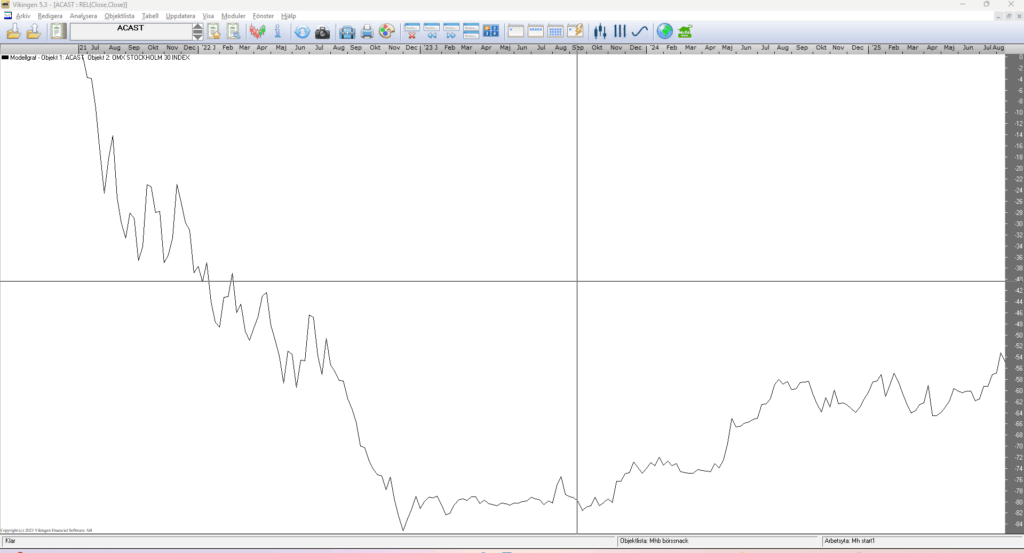
Task: Switch to candlestick chart type
Action: click(x=600, y=31)
